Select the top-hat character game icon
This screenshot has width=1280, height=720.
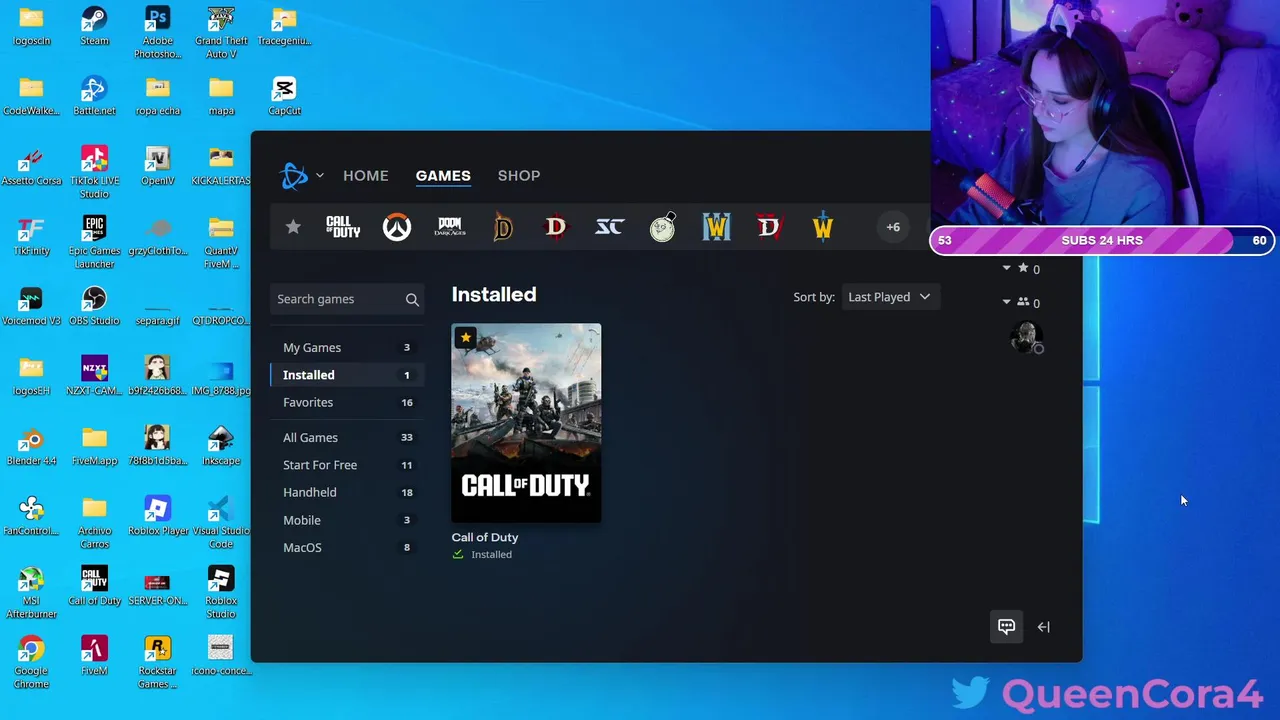point(662,227)
